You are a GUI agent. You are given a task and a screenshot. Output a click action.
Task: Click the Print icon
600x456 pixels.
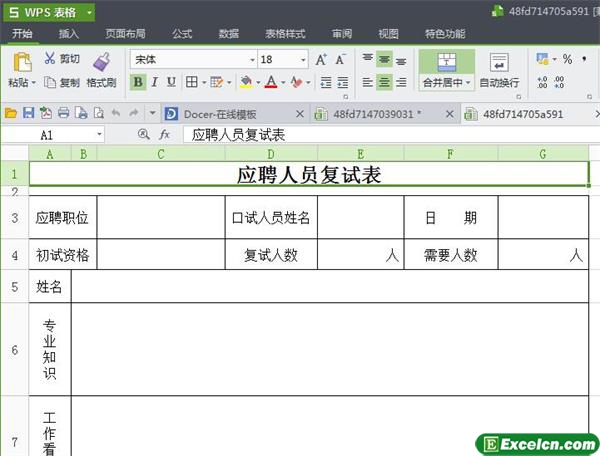pos(64,113)
